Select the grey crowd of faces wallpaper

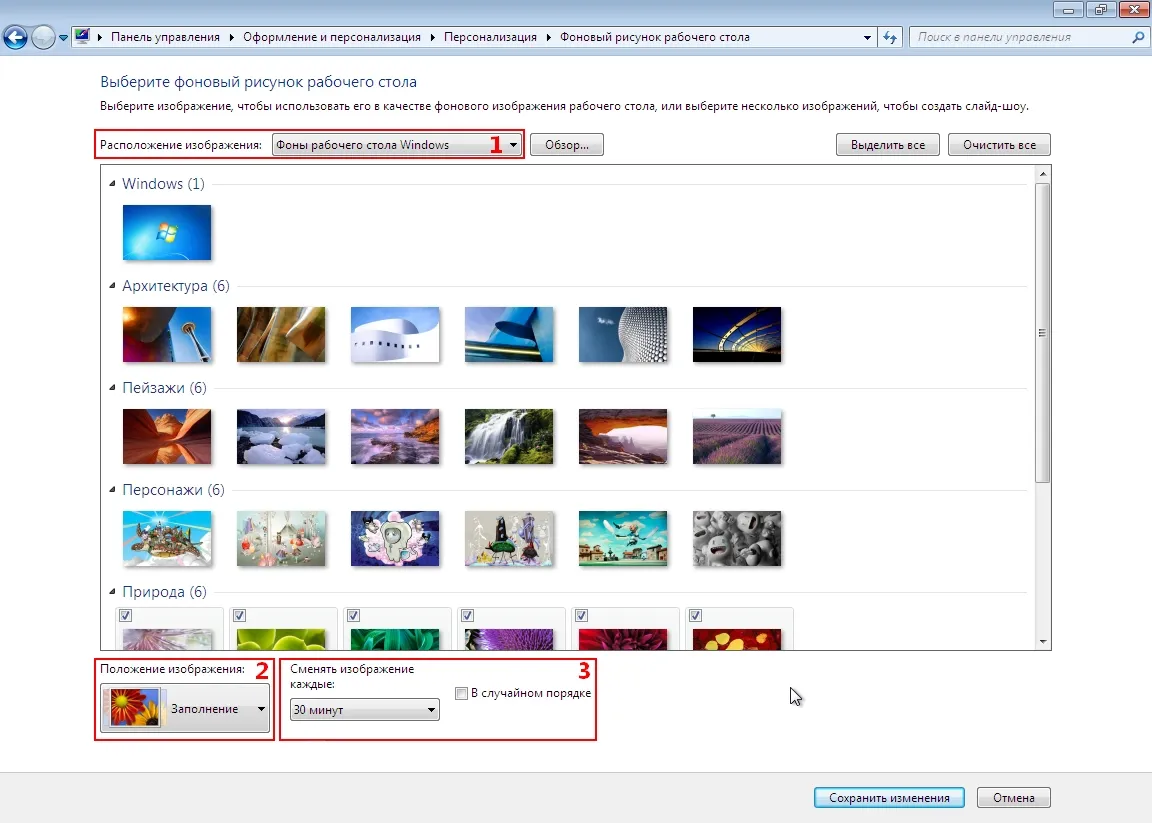click(737, 539)
